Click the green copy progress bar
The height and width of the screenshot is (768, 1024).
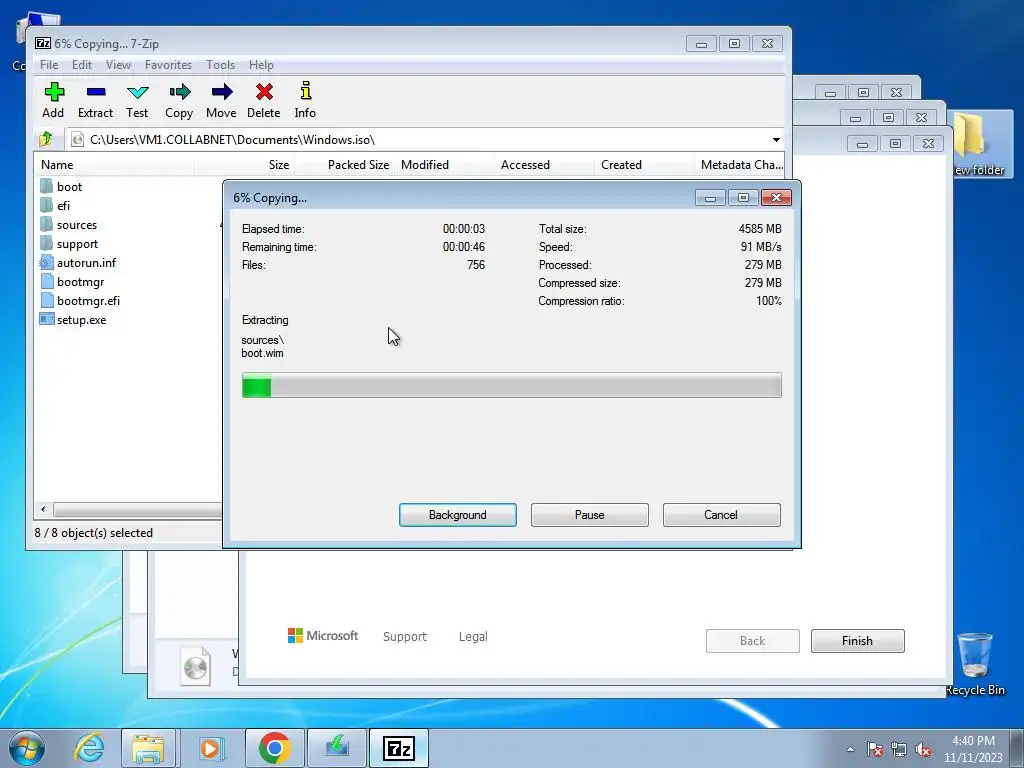pos(512,385)
